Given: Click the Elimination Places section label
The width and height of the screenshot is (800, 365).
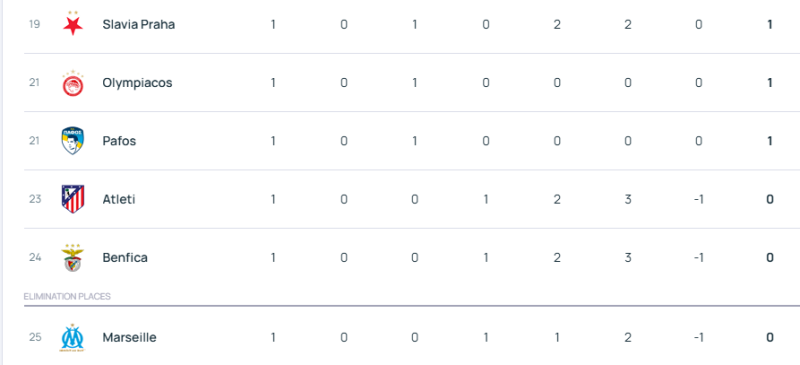Looking at the screenshot, I should (x=67, y=297).
